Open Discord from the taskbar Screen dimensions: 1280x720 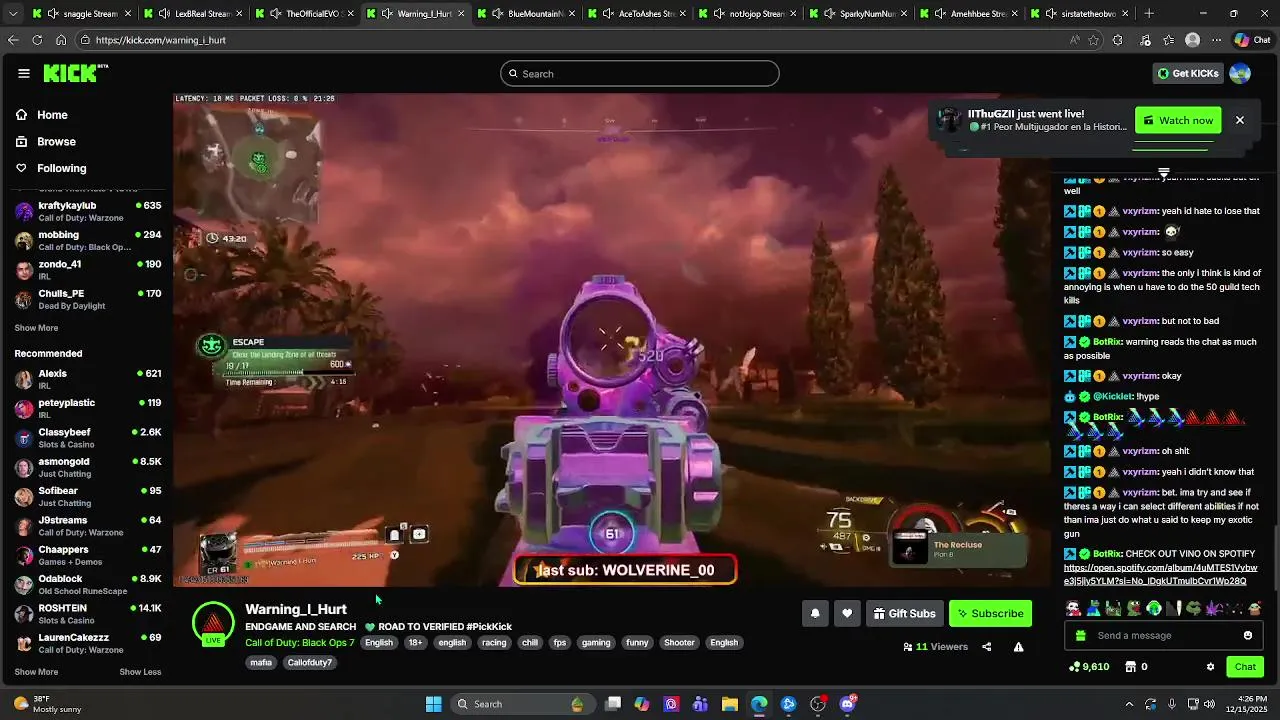pos(847,704)
